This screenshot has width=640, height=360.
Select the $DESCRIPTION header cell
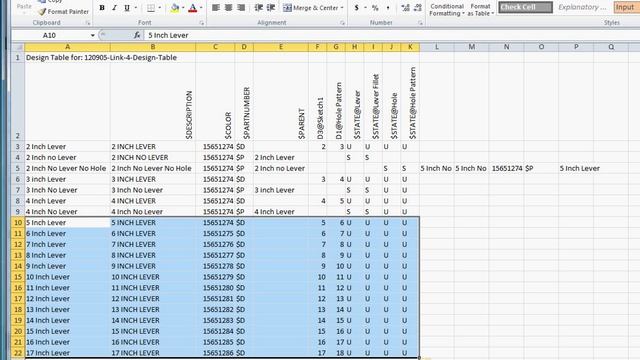153,102
